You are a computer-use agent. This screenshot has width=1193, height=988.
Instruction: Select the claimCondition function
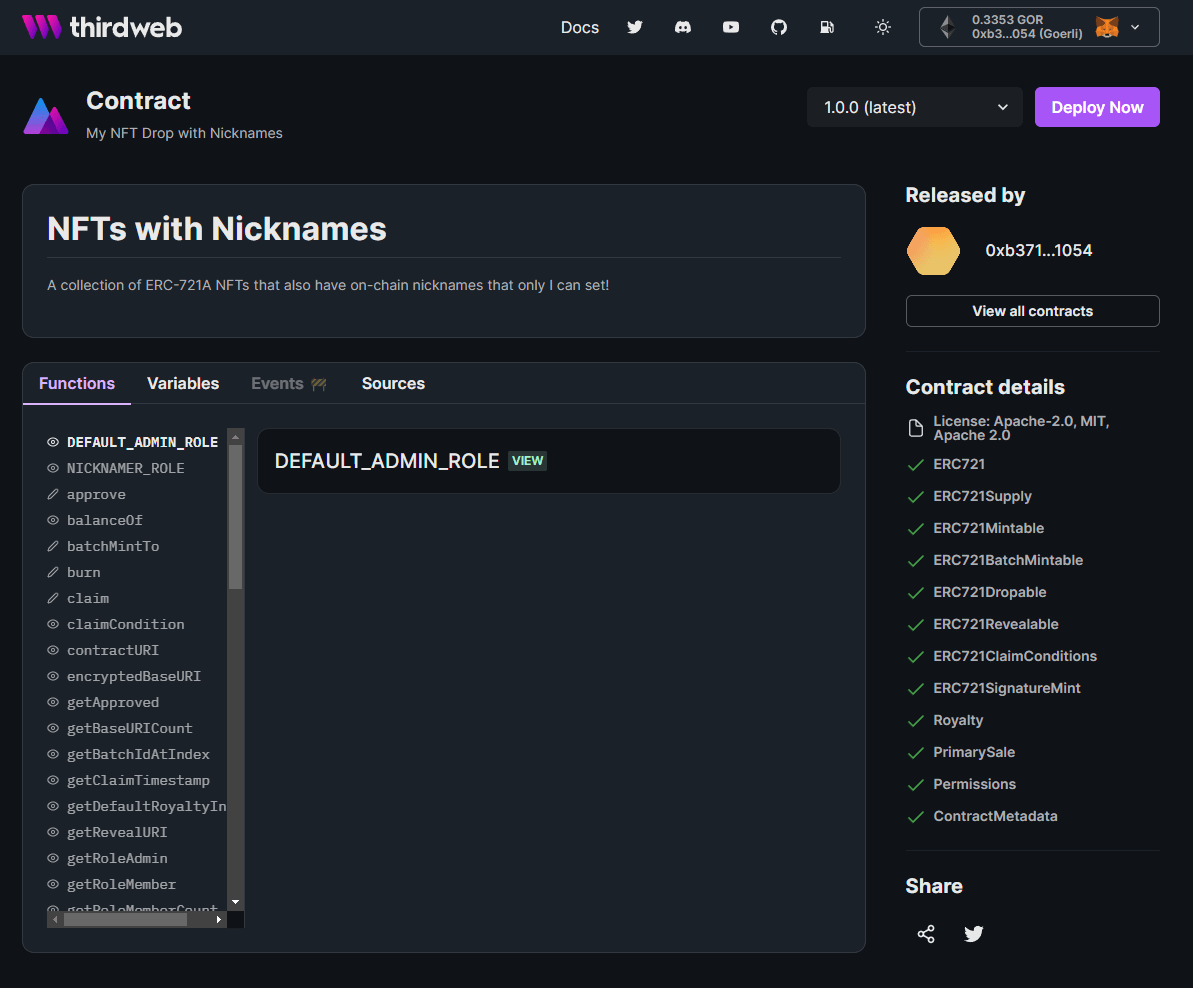pyautogui.click(x=116, y=624)
